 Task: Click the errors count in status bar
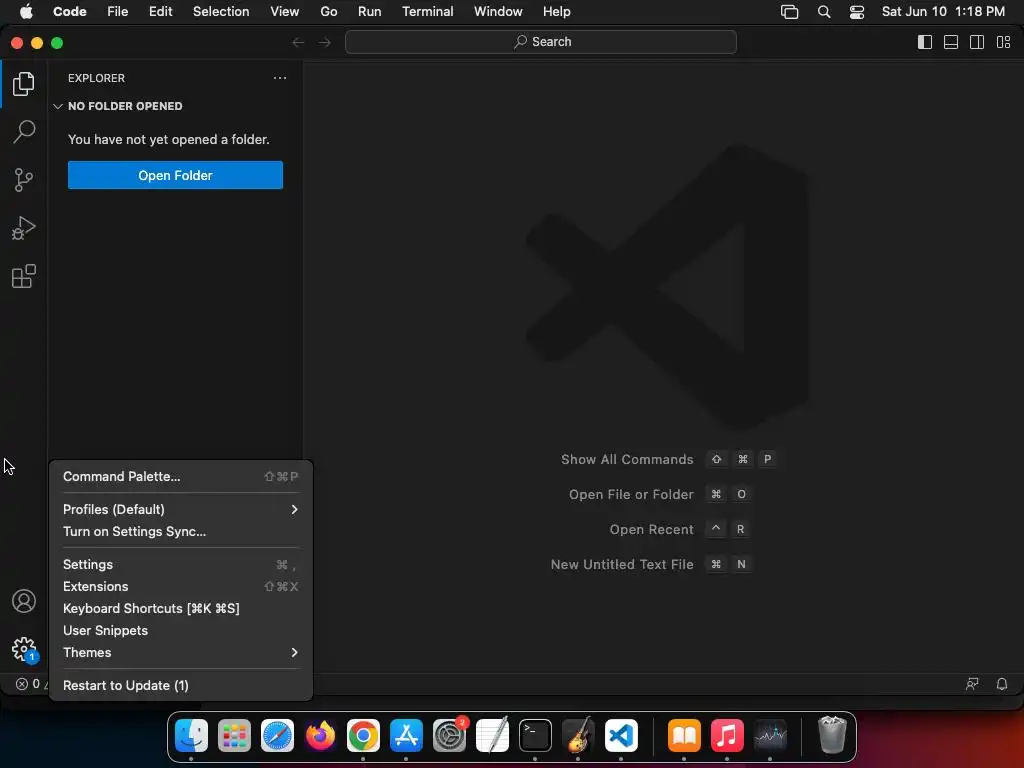coord(27,684)
